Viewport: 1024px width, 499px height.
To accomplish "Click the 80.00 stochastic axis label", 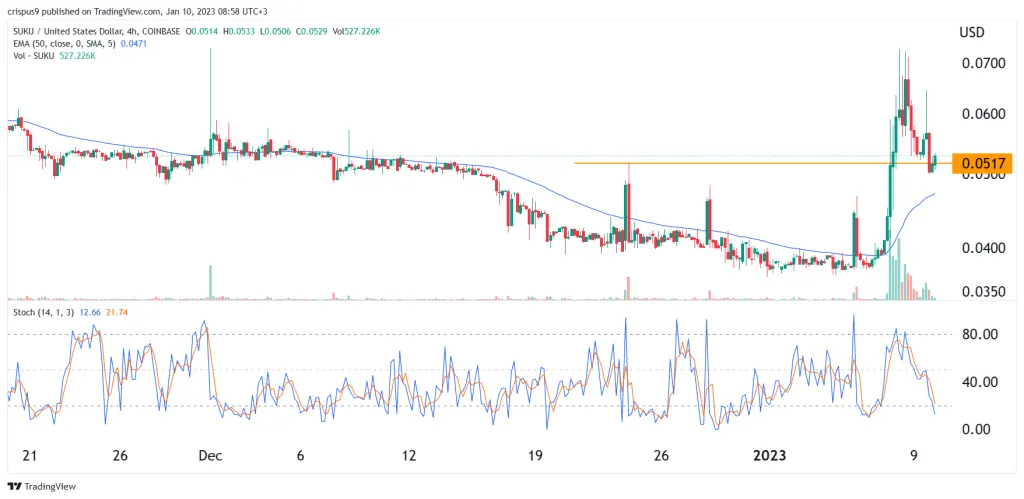I will click(982, 334).
